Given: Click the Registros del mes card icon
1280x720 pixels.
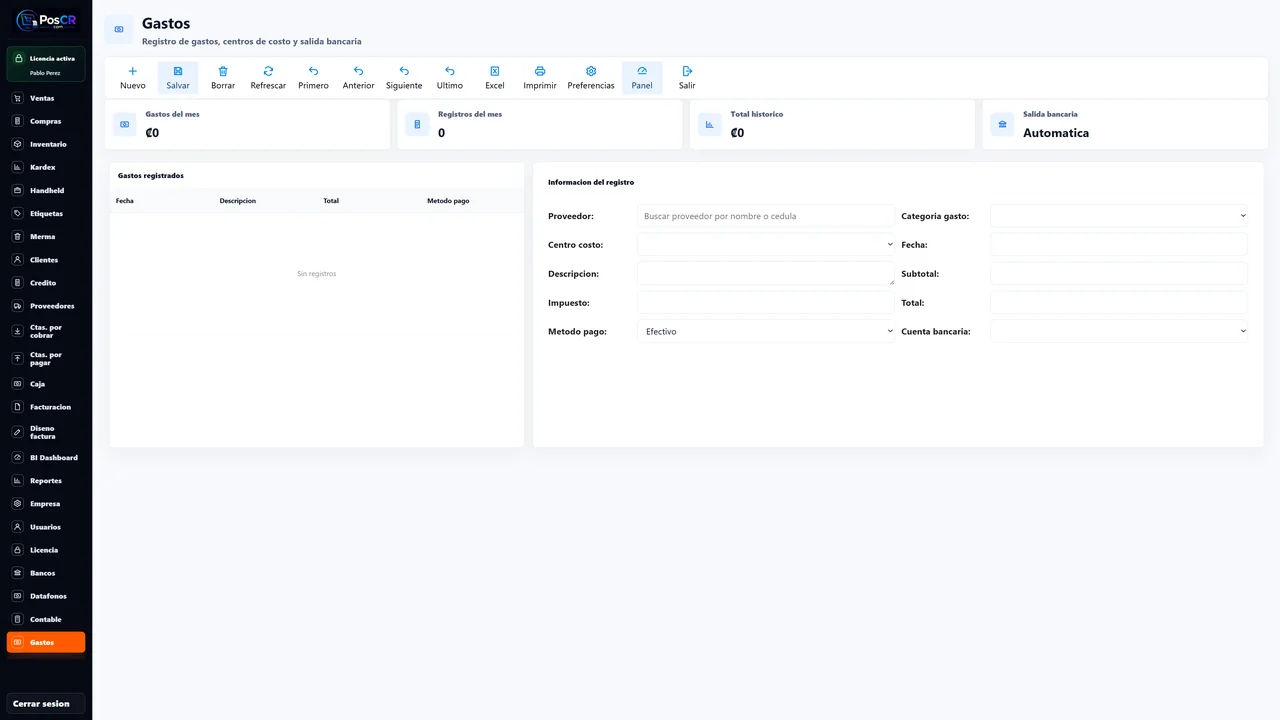Looking at the screenshot, I should (418, 124).
